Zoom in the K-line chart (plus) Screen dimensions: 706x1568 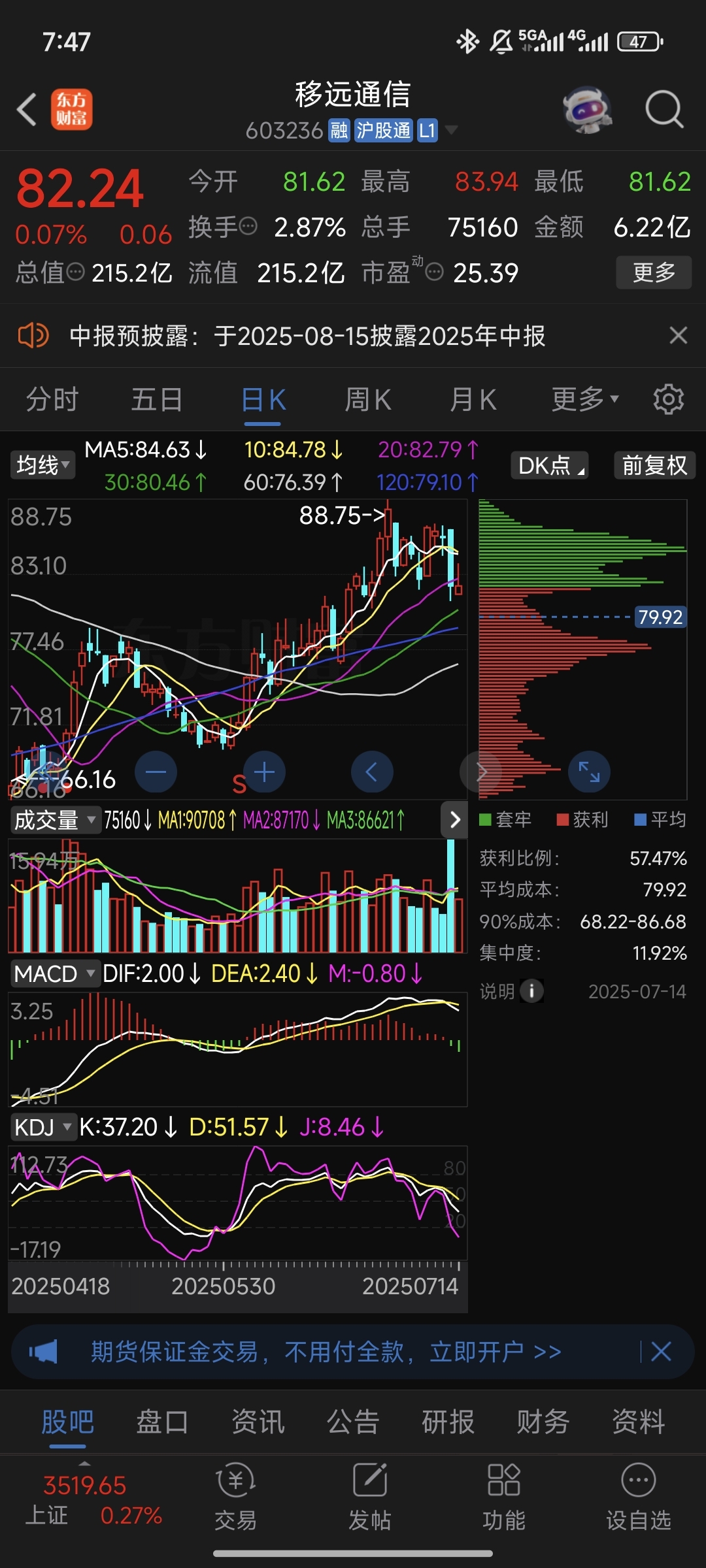click(x=264, y=772)
